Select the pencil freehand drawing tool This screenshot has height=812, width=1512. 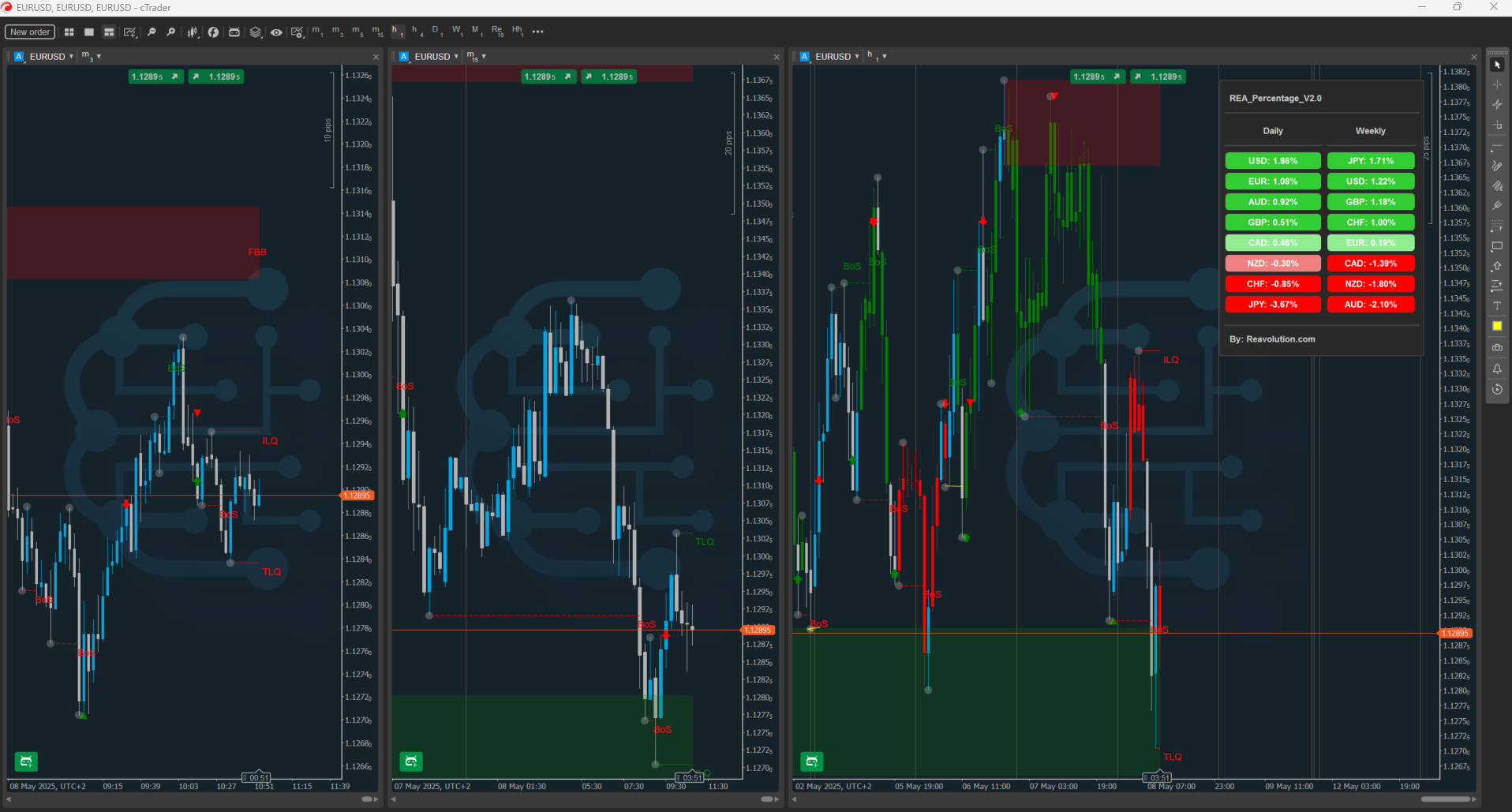click(1497, 166)
